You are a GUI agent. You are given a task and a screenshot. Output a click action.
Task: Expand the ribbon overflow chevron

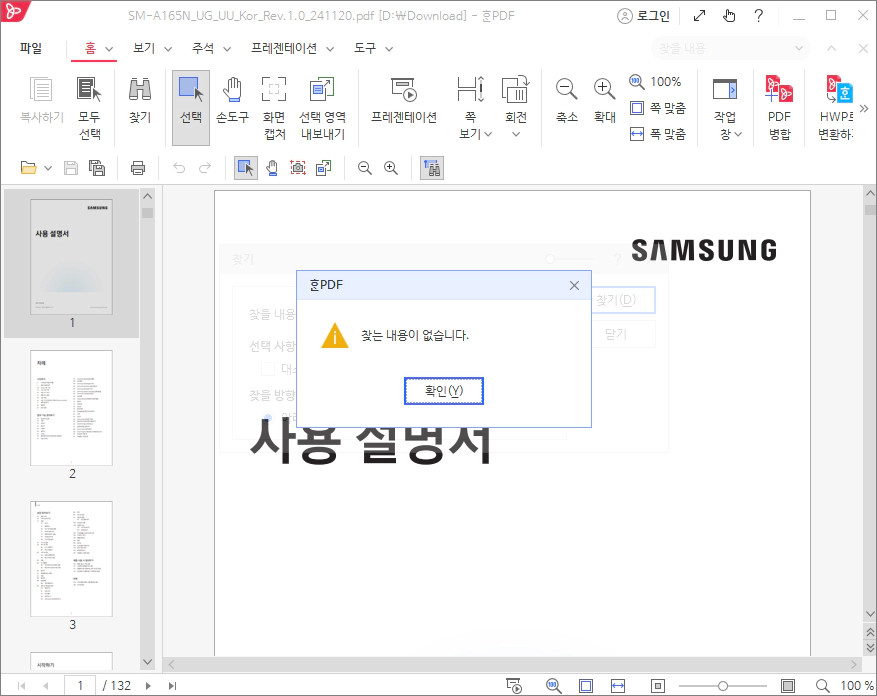pyautogui.click(x=864, y=108)
